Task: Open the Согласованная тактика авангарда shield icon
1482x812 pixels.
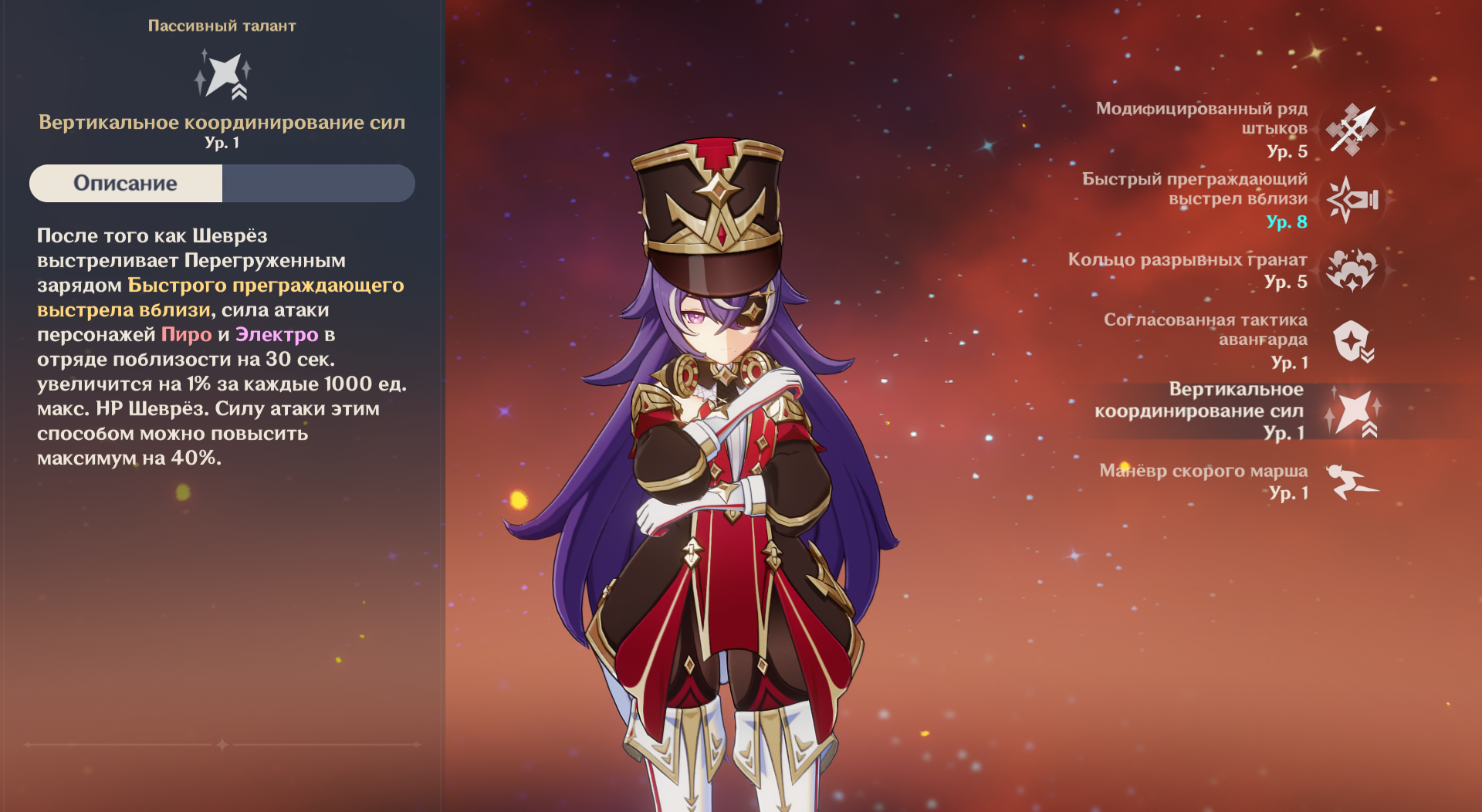Action: pos(1352,341)
